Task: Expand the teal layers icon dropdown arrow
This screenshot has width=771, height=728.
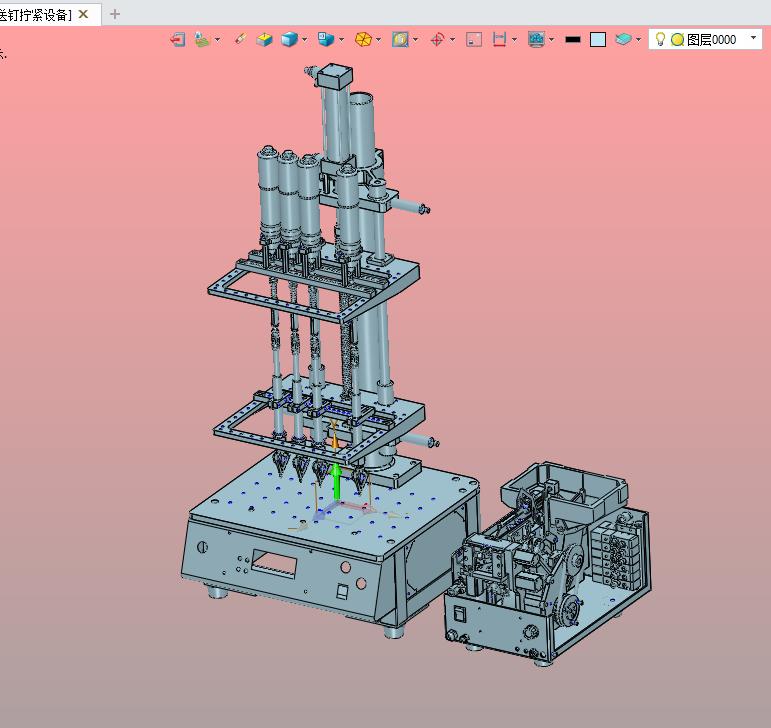Action: coord(638,39)
